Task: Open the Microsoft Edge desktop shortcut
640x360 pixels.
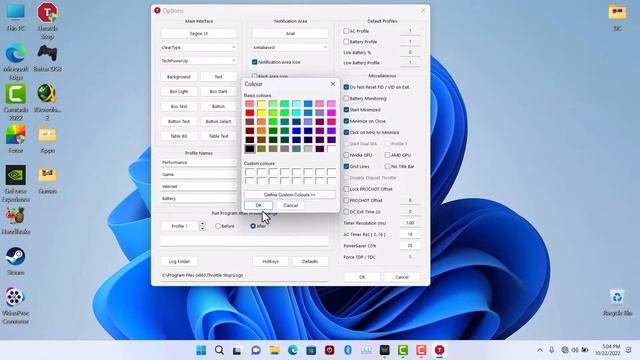Action: coord(16,62)
